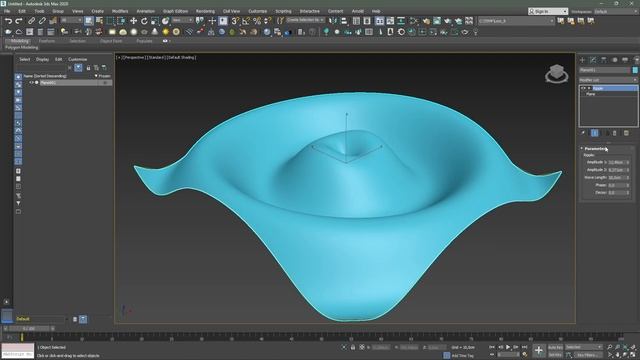Activate the Select Object tool
The width and height of the screenshot is (640, 360).
click(89, 21)
